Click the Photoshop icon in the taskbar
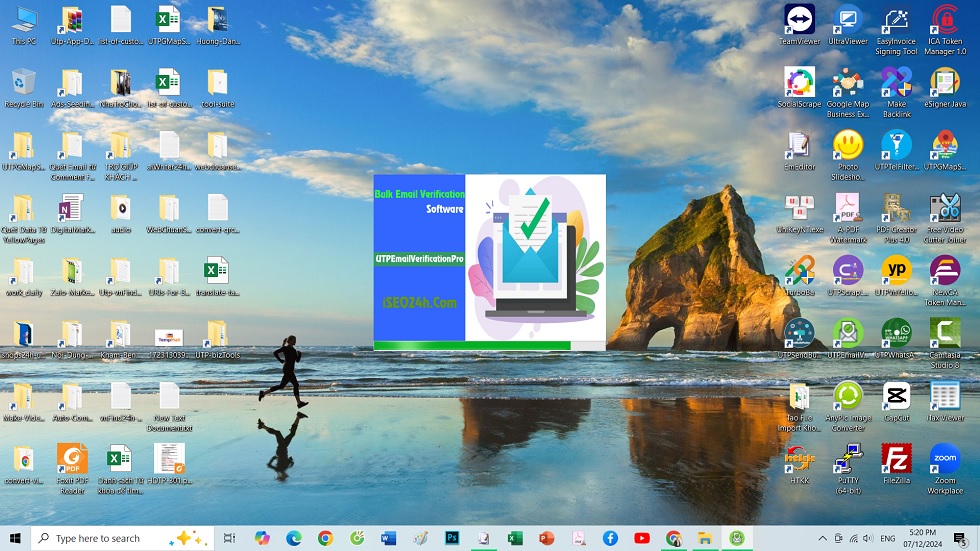The width and height of the screenshot is (980, 551). (x=452, y=538)
